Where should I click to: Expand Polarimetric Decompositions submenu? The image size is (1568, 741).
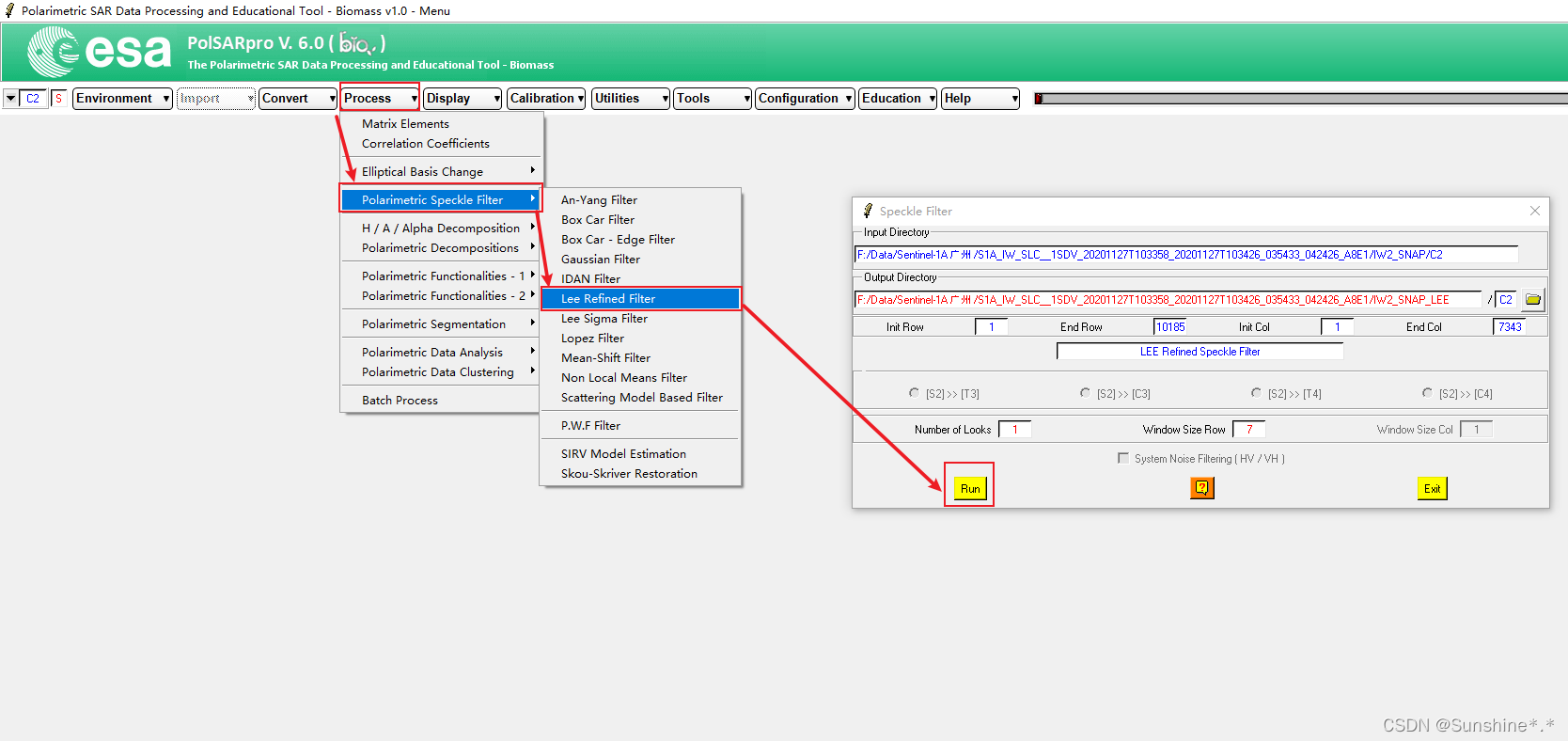(441, 247)
